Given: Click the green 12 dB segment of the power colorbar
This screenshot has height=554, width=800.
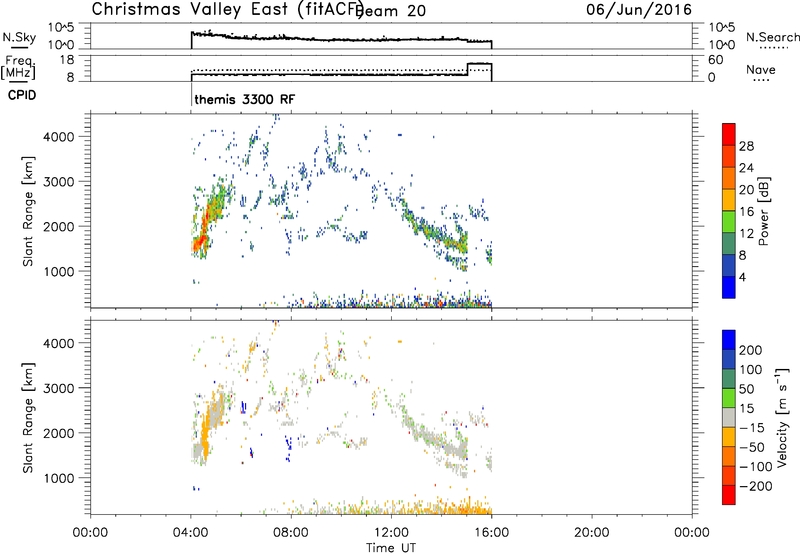Looking at the screenshot, I should [x=729, y=221].
